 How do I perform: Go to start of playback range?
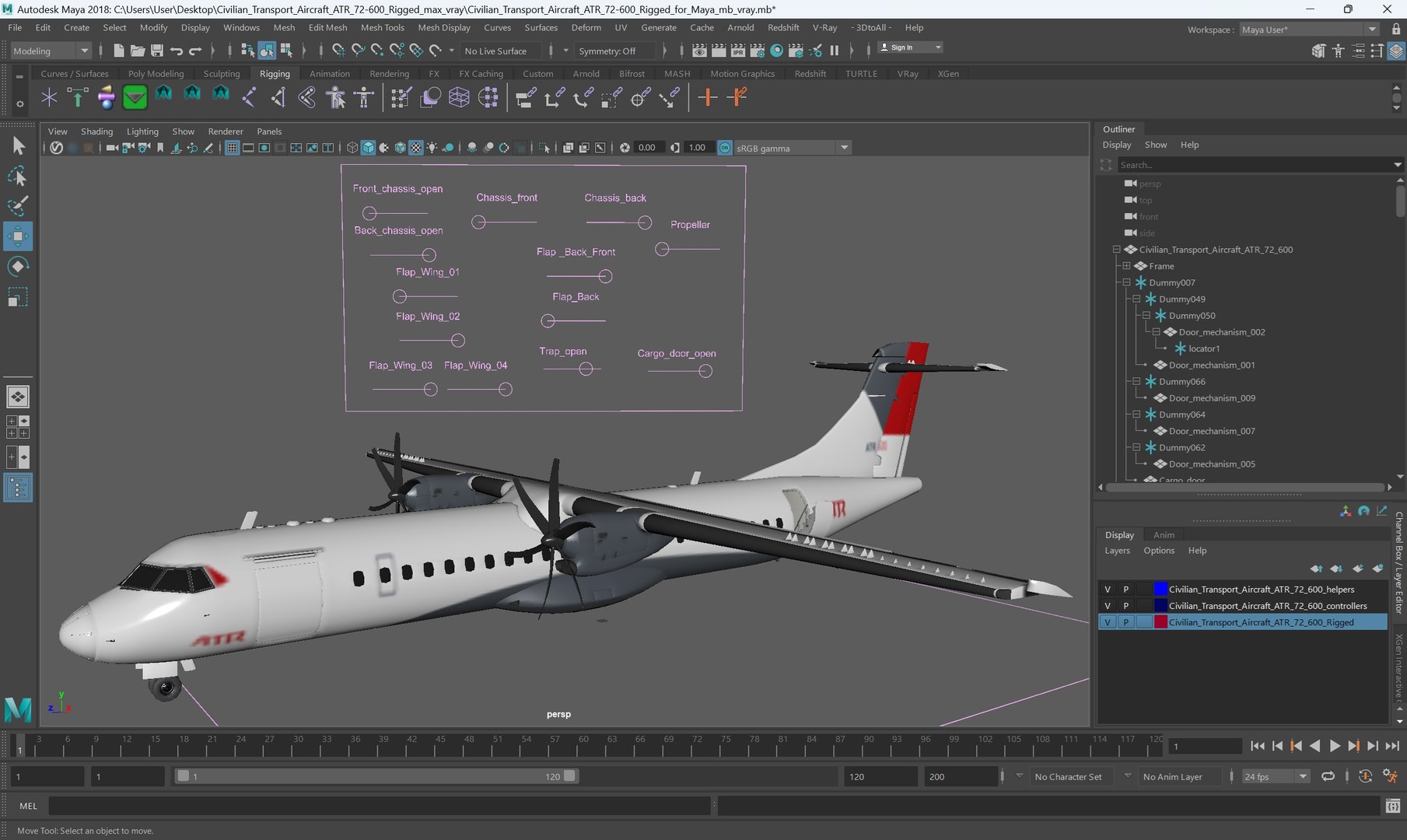click(1258, 746)
